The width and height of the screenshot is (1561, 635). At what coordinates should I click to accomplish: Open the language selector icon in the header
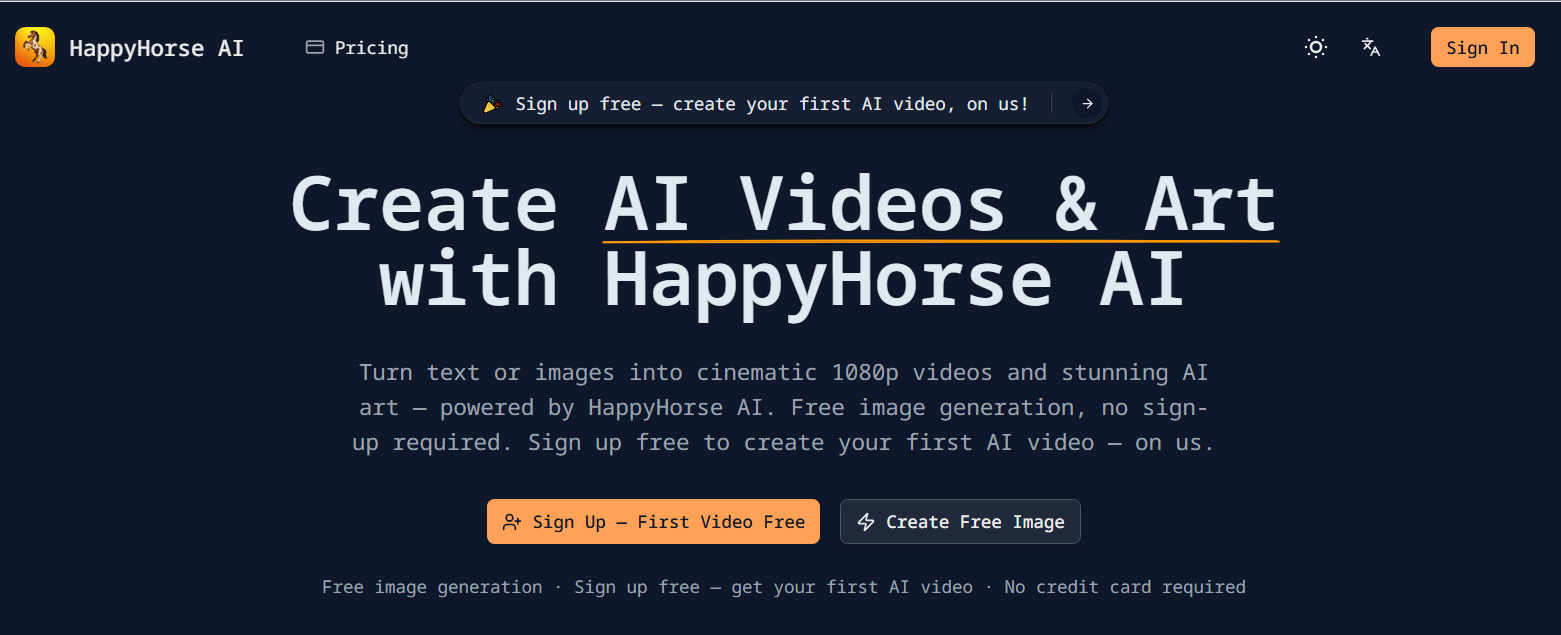(x=1370, y=47)
